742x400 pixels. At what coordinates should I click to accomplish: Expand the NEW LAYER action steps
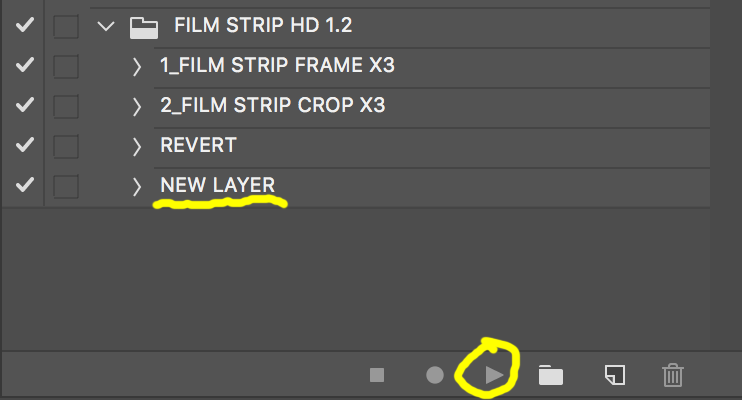pos(137,187)
